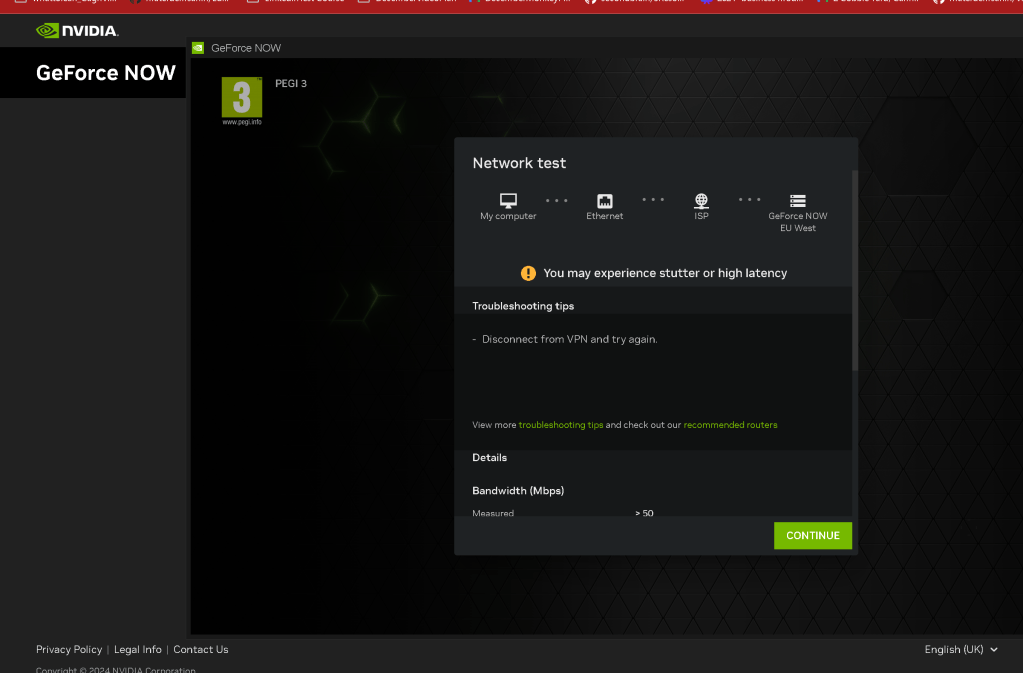Viewport: 1023px width, 673px height.
Task: Click the Ethernet port icon
Action: (605, 201)
